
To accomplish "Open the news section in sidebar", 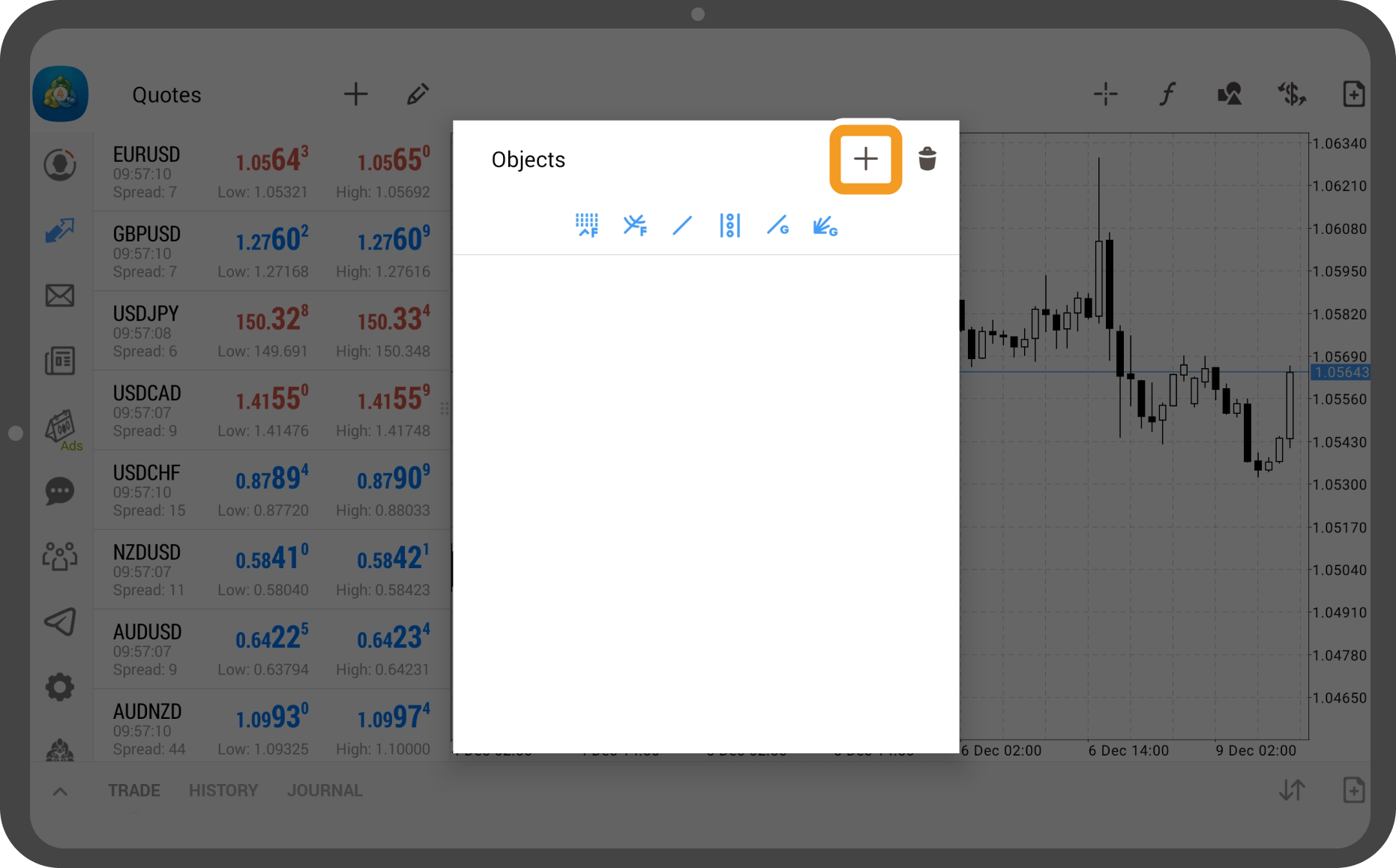I will pos(60,361).
